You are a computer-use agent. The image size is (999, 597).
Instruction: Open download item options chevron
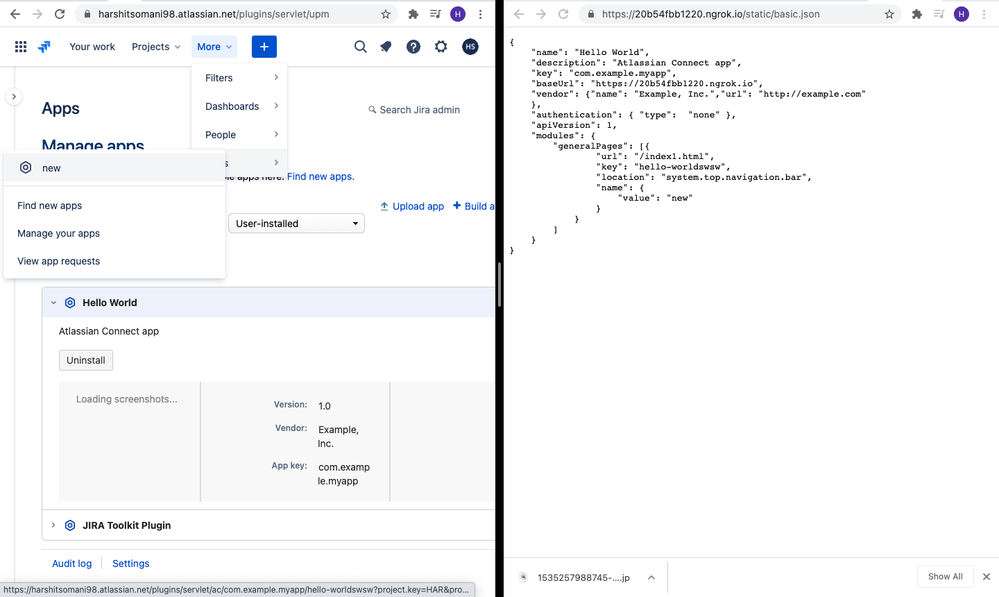coord(651,578)
